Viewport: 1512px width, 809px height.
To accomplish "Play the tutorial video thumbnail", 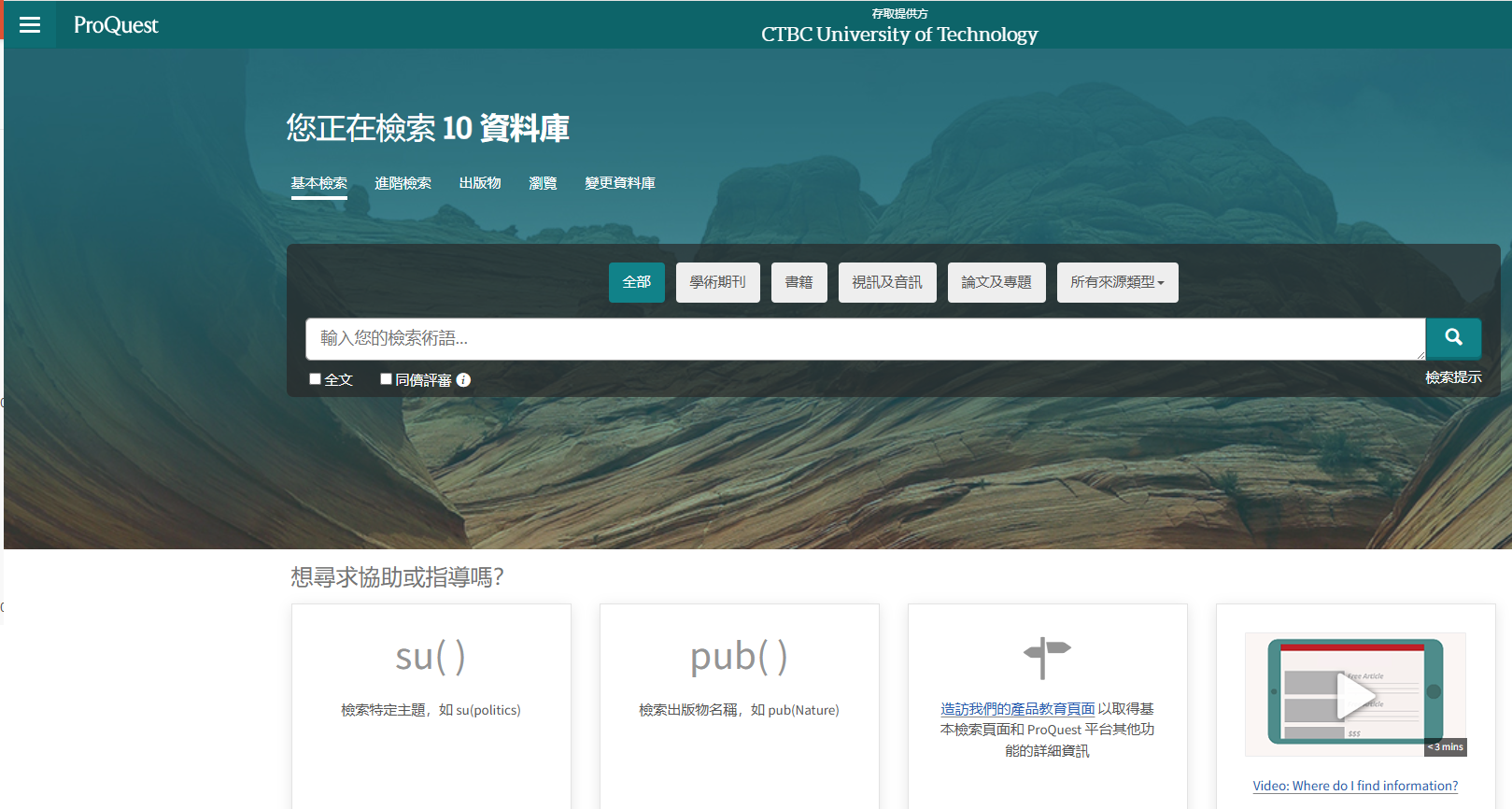I will tap(1355, 694).
